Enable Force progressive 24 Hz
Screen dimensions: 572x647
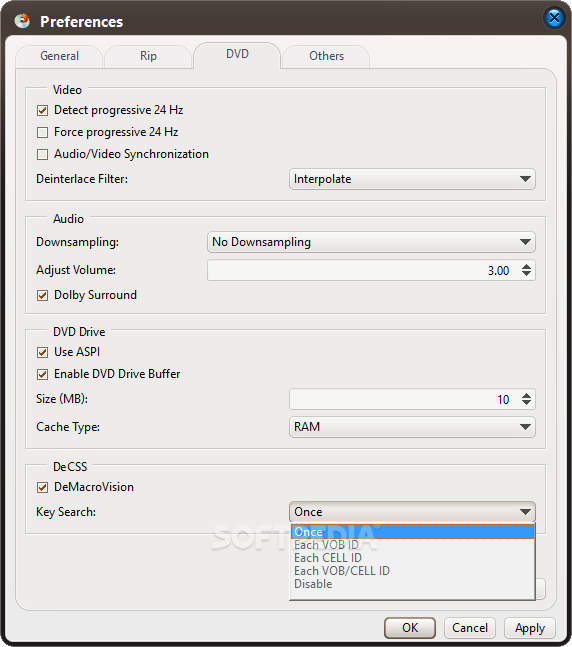(42, 132)
